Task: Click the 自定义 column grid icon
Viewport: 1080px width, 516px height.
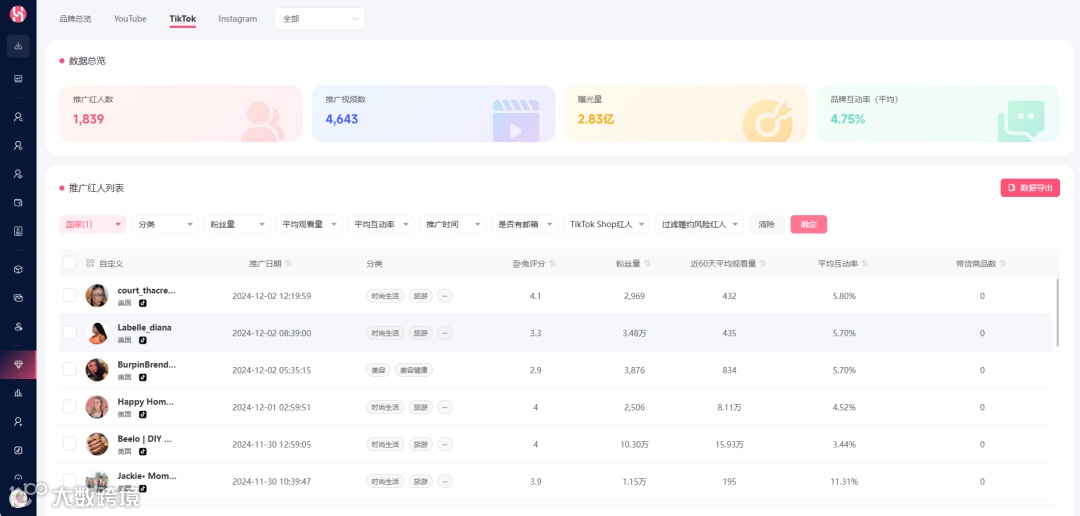Action: coord(90,263)
